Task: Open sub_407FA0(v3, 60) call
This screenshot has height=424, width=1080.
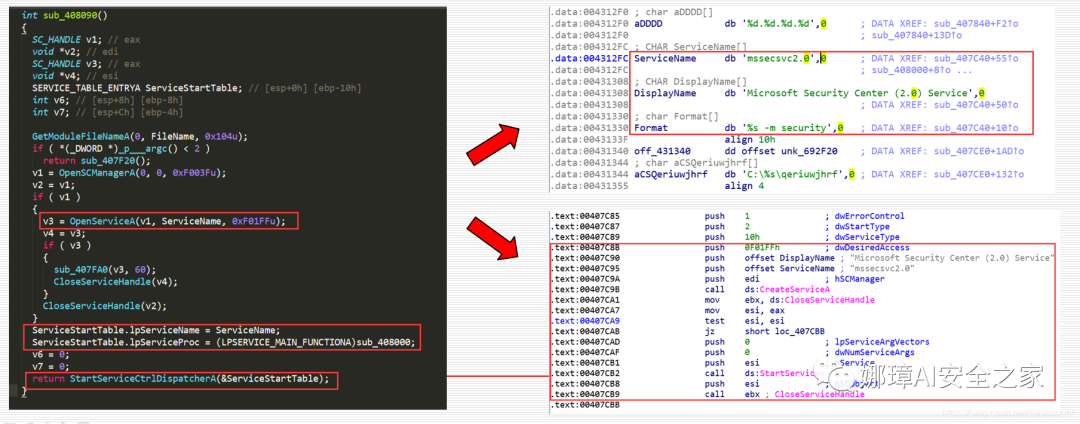Action: 106,270
